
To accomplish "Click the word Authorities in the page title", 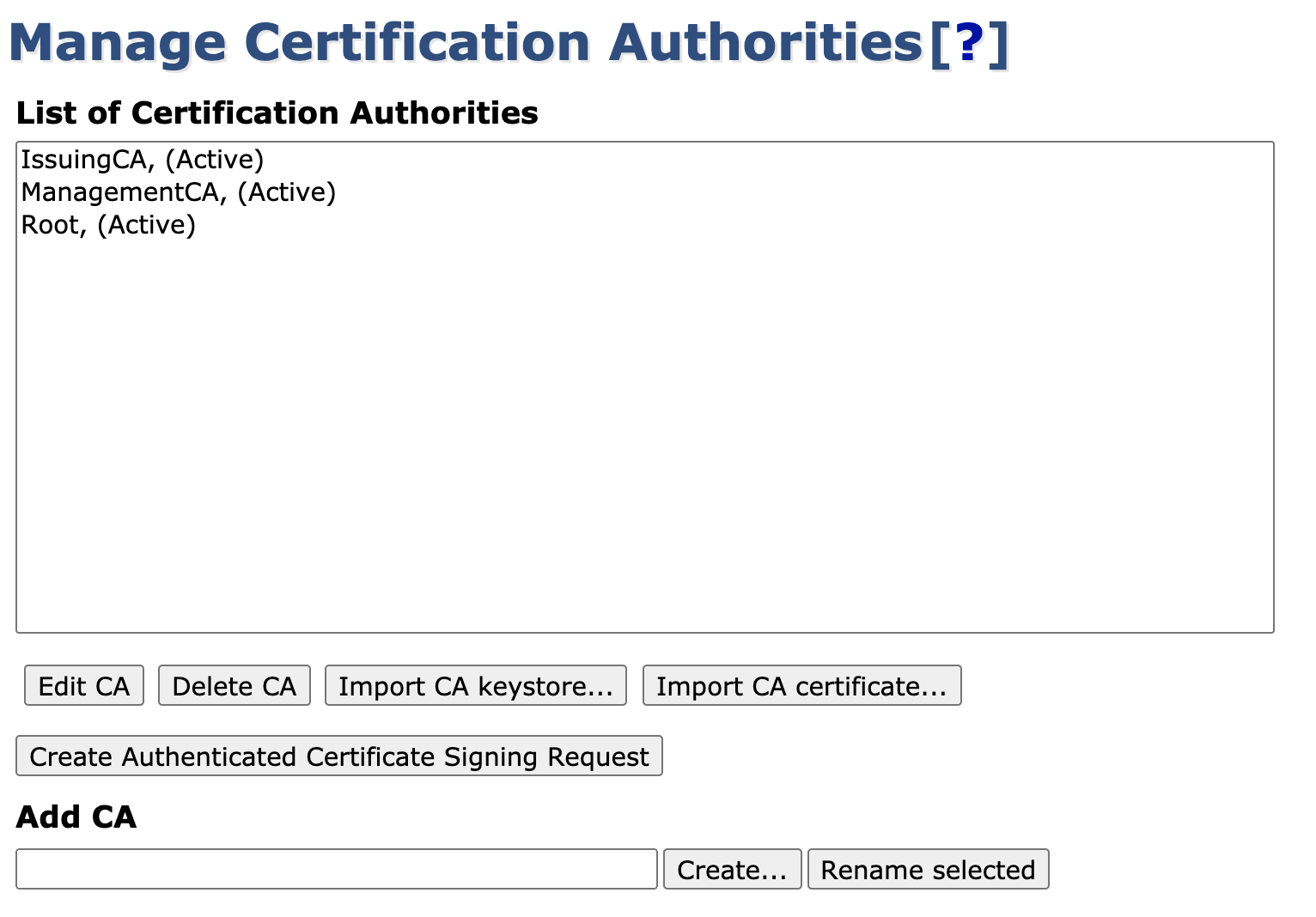I will (x=765, y=43).
